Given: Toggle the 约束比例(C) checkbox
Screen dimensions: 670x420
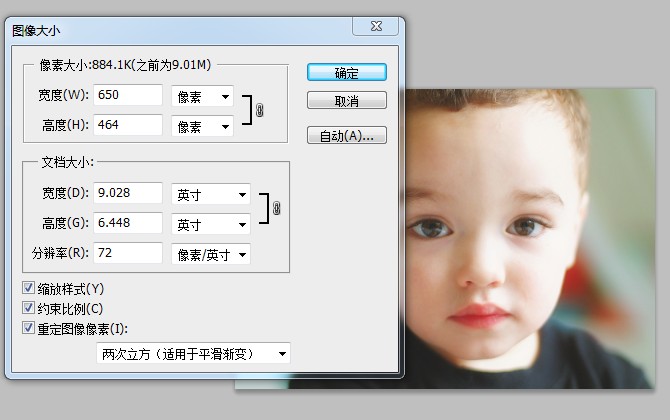Looking at the screenshot, I should pos(28,308).
